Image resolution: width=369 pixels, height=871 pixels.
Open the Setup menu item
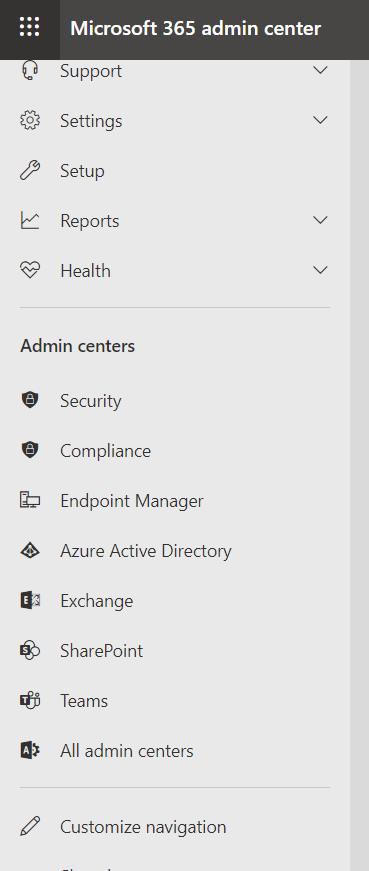tap(82, 171)
